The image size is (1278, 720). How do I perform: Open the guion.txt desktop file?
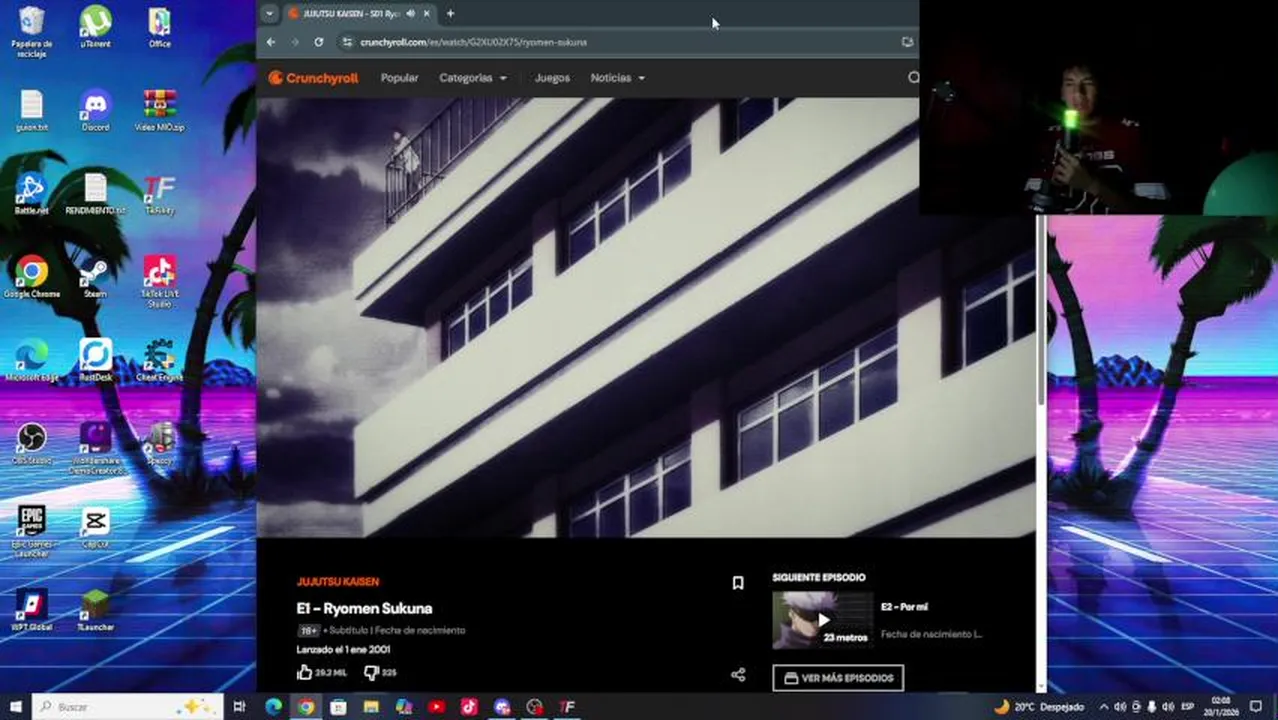pos(32,111)
